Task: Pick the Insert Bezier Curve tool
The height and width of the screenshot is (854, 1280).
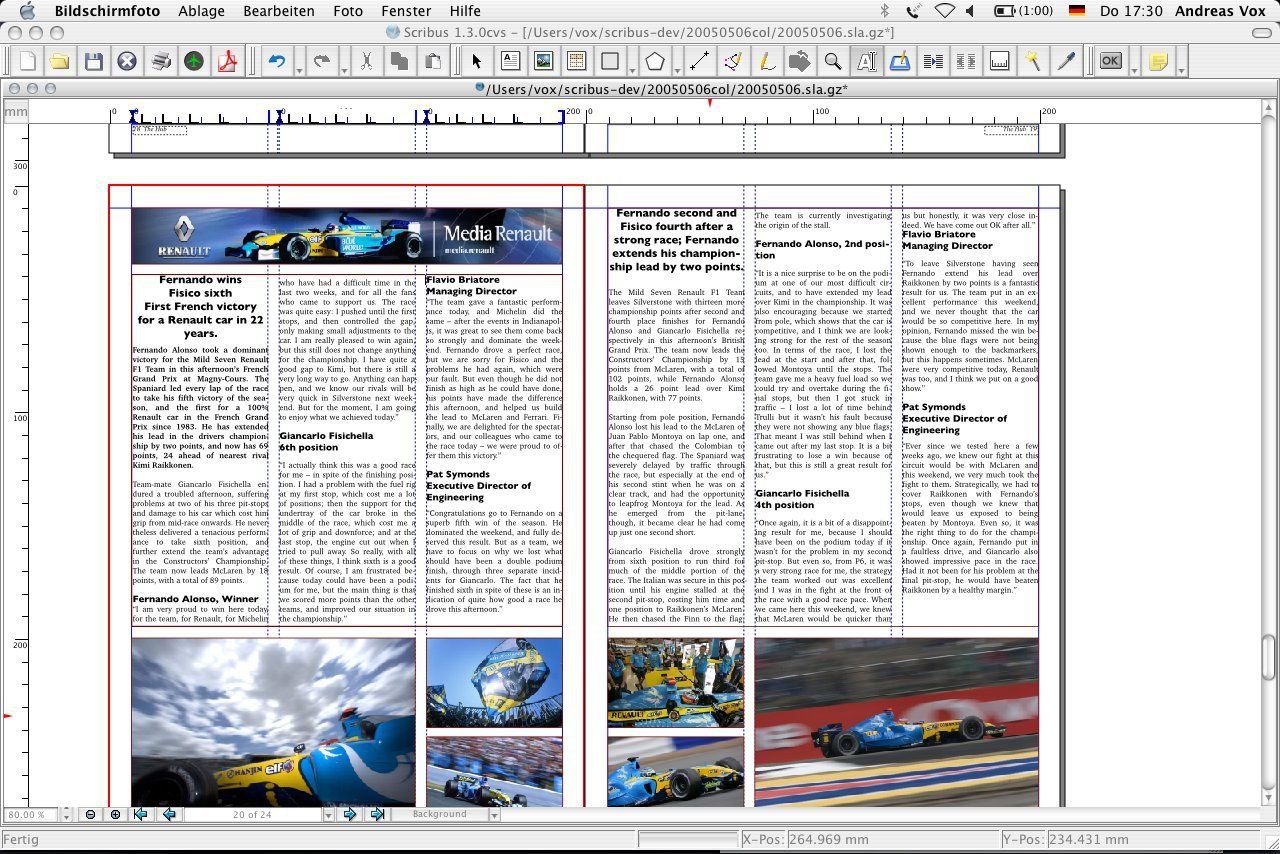Action: coord(732,61)
